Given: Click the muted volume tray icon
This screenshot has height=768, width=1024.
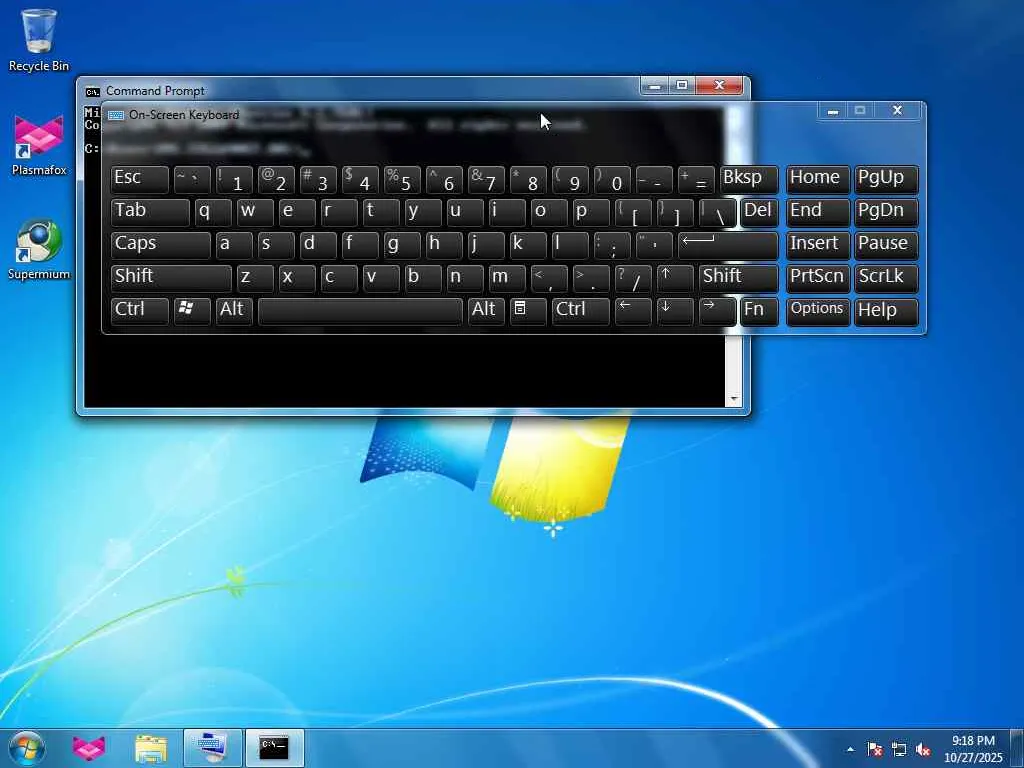Looking at the screenshot, I should pyautogui.click(x=923, y=750).
